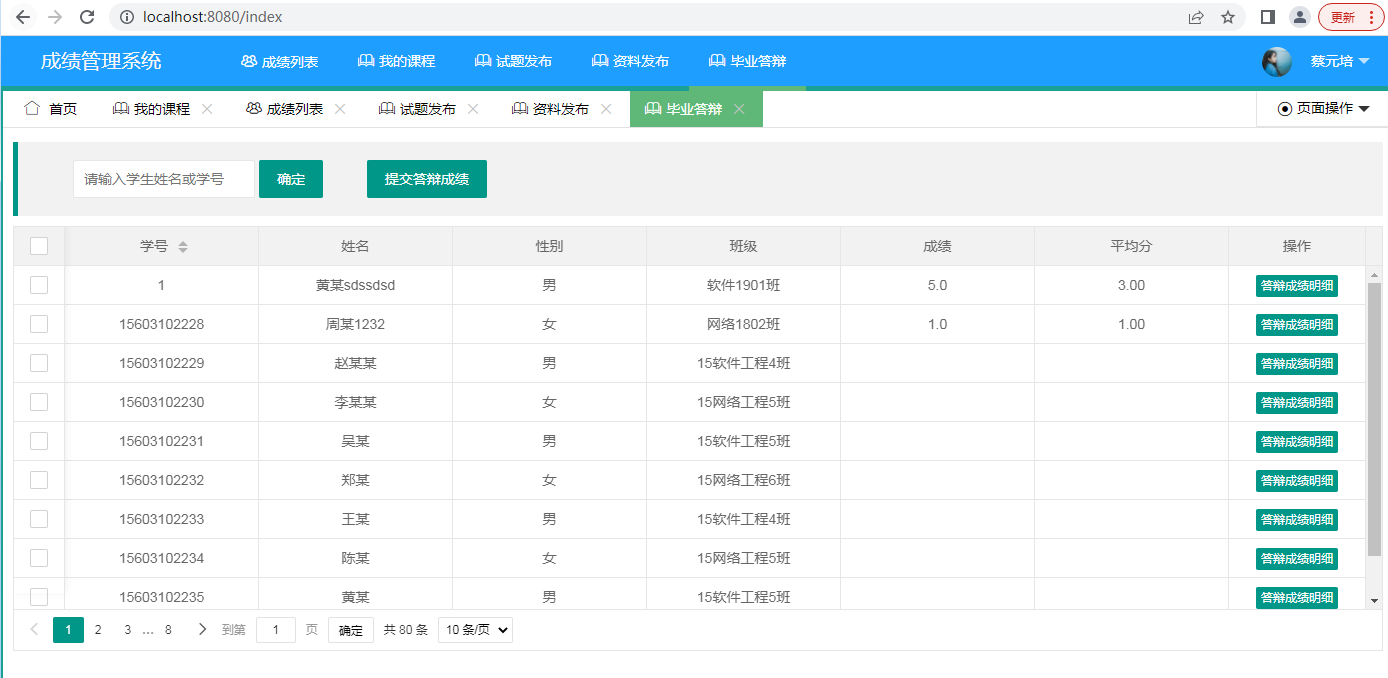This screenshot has height=678, width=1388.
Task: Open the 10 条/页 page size selector
Action: coord(475,630)
